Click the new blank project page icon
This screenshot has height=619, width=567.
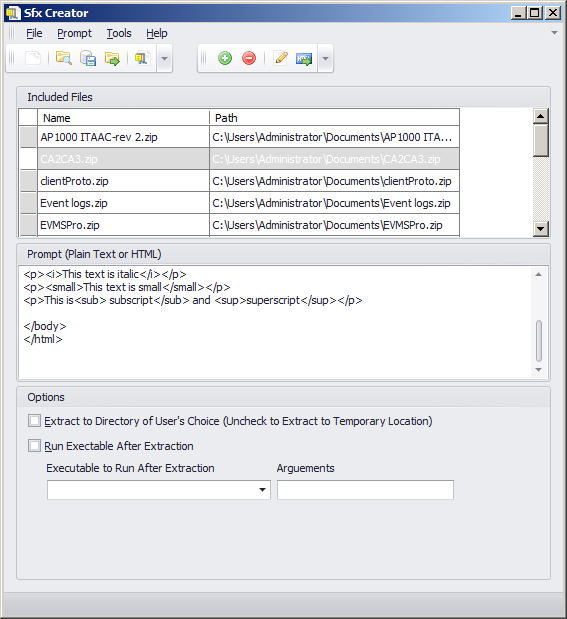(33, 58)
